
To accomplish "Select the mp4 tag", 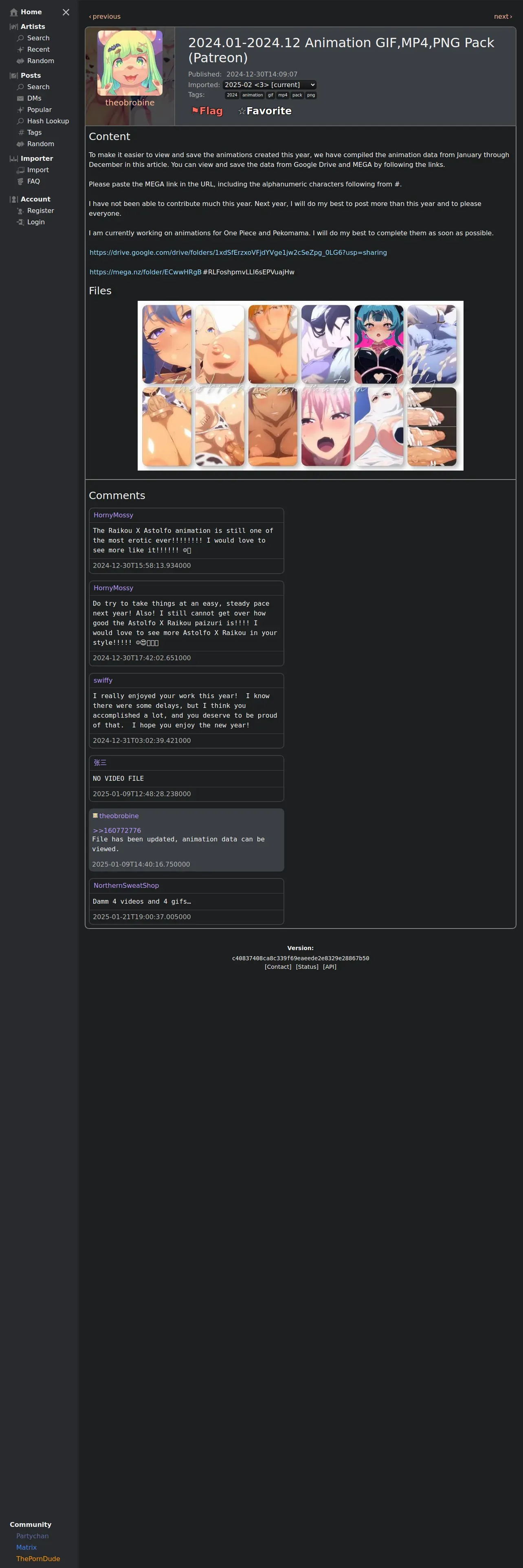I will tap(283, 95).
